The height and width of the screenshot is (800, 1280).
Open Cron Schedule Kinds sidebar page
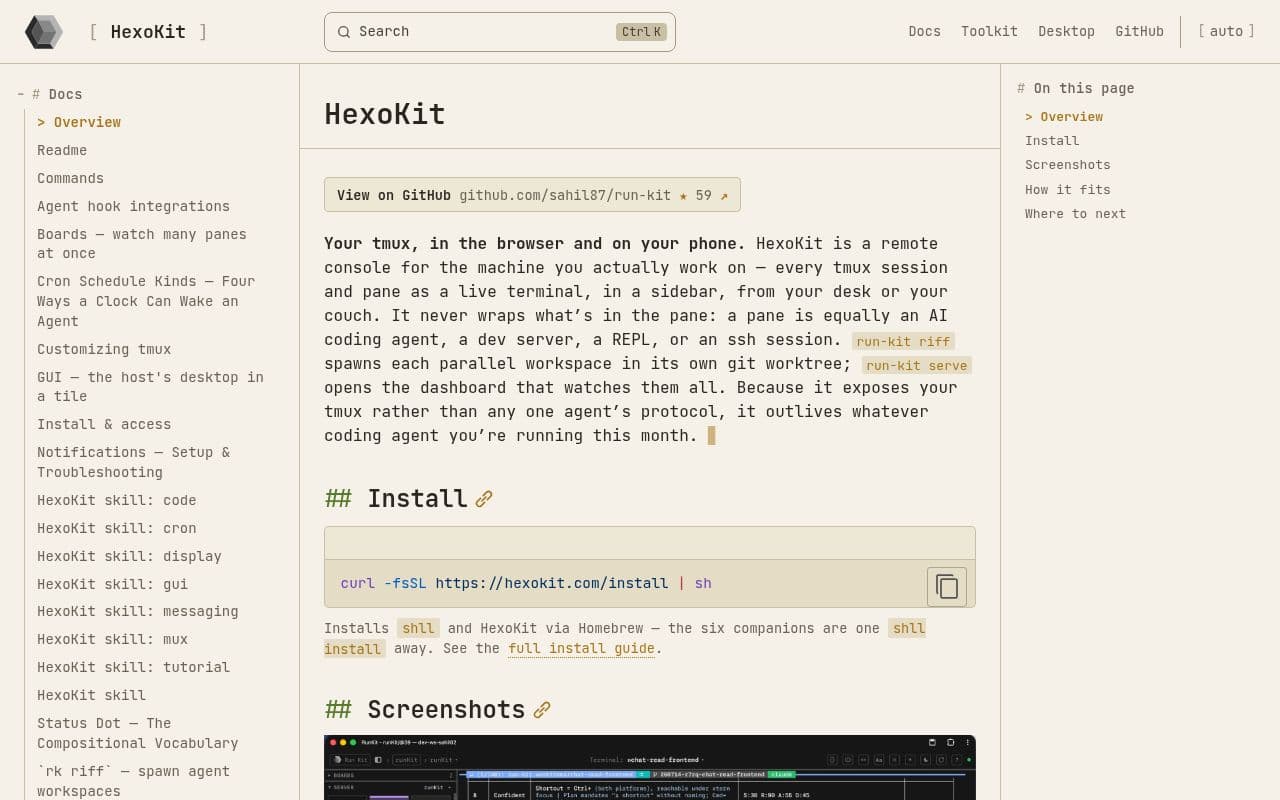[x=146, y=301]
